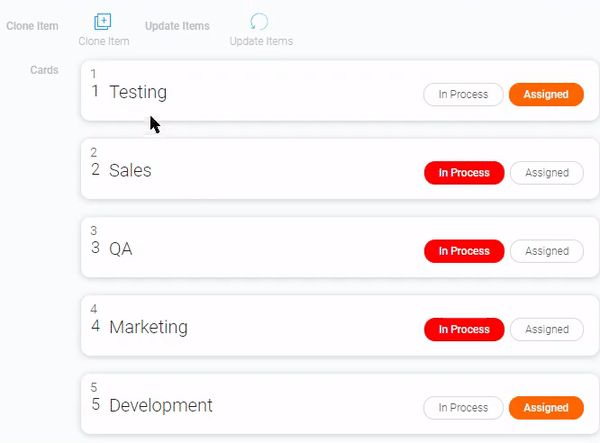Toggle In Process on the Development card

point(463,408)
